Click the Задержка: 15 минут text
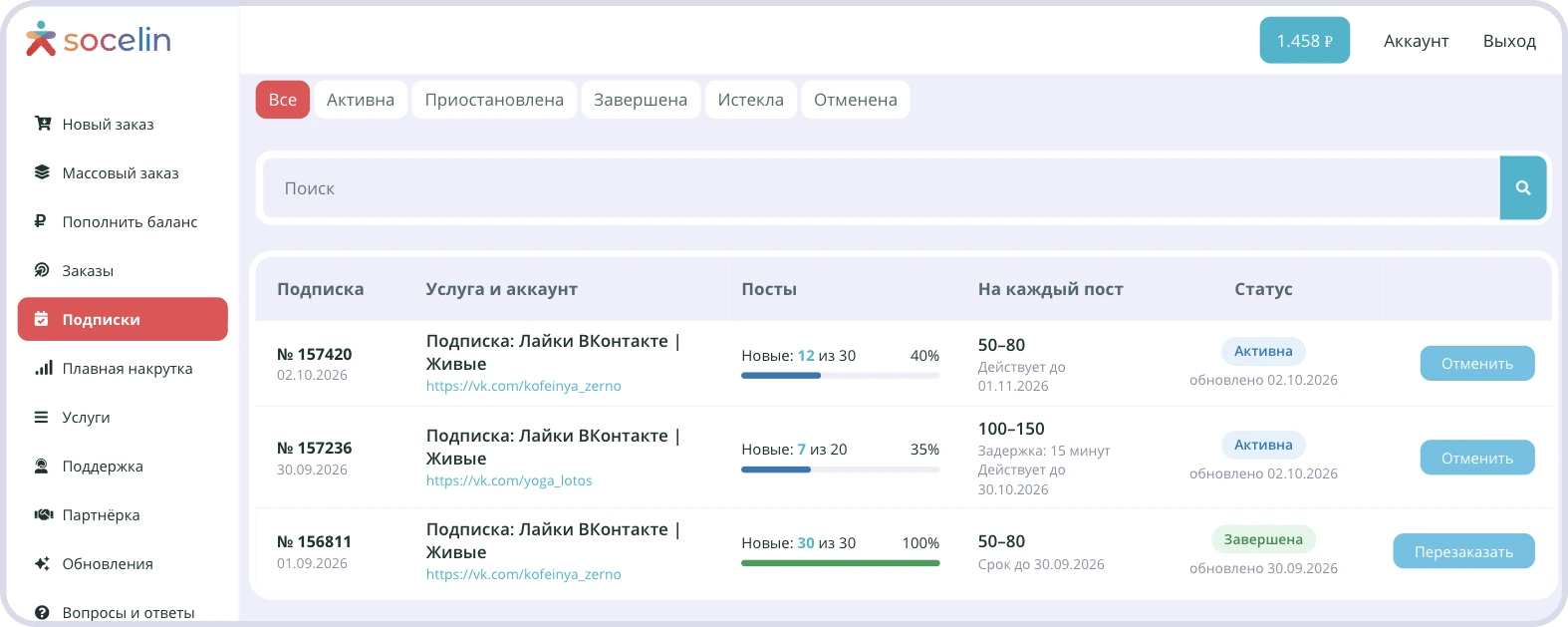Screen dimensions: 1568x627 (x=1044, y=451)
